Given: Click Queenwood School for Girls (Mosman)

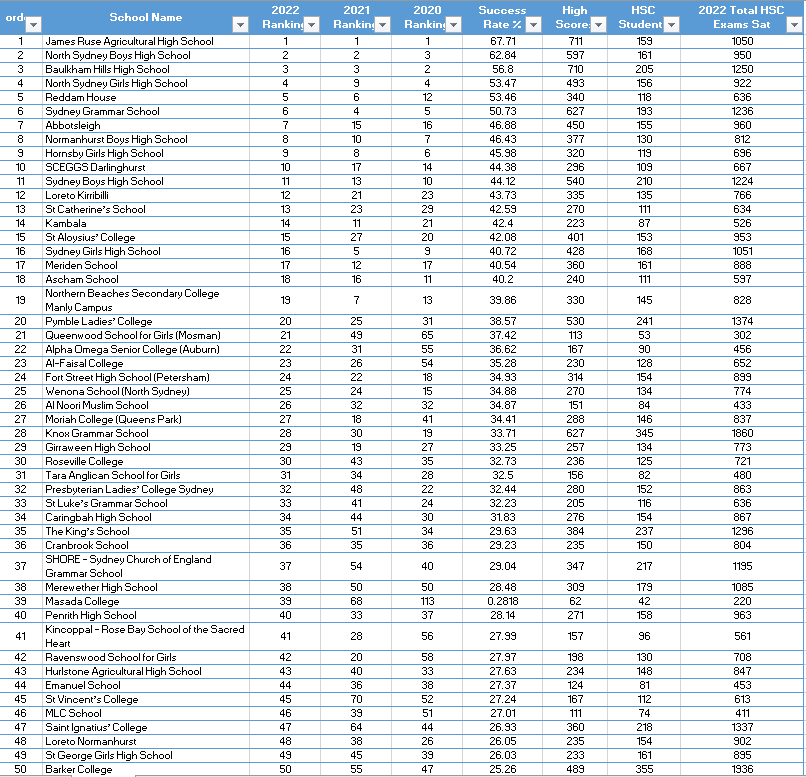Looking at the screenshot, I should click(146, 335).
